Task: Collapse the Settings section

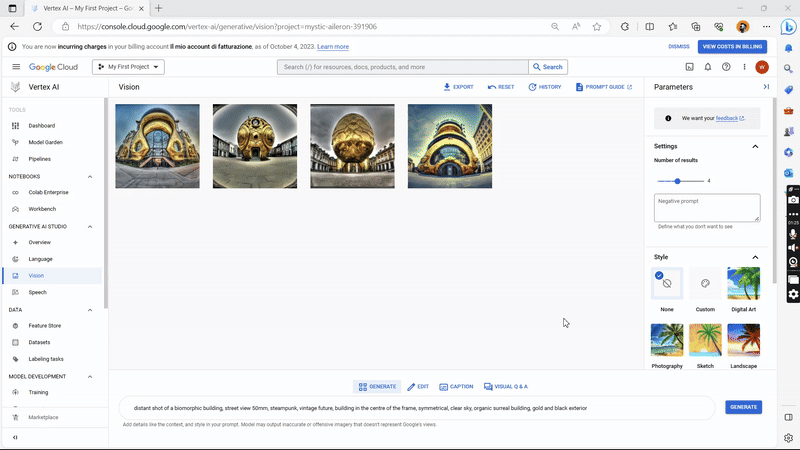Action: point(755,146)
